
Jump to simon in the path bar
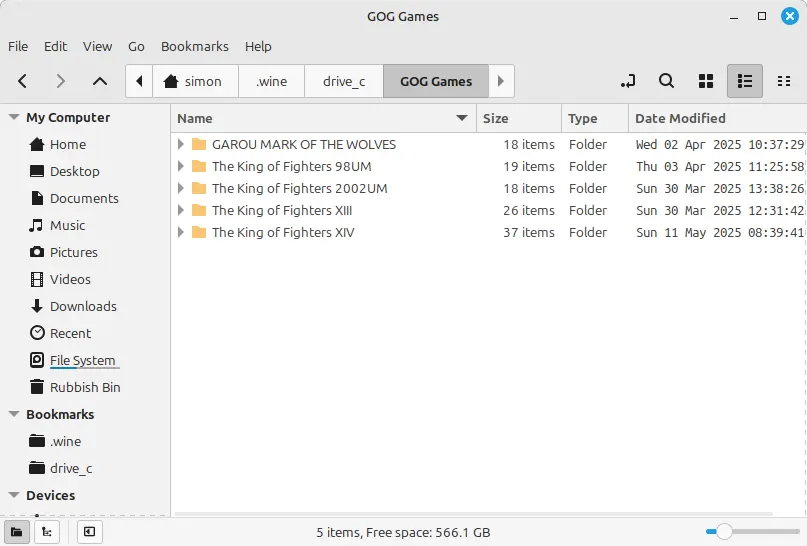(x=195, y=81)
